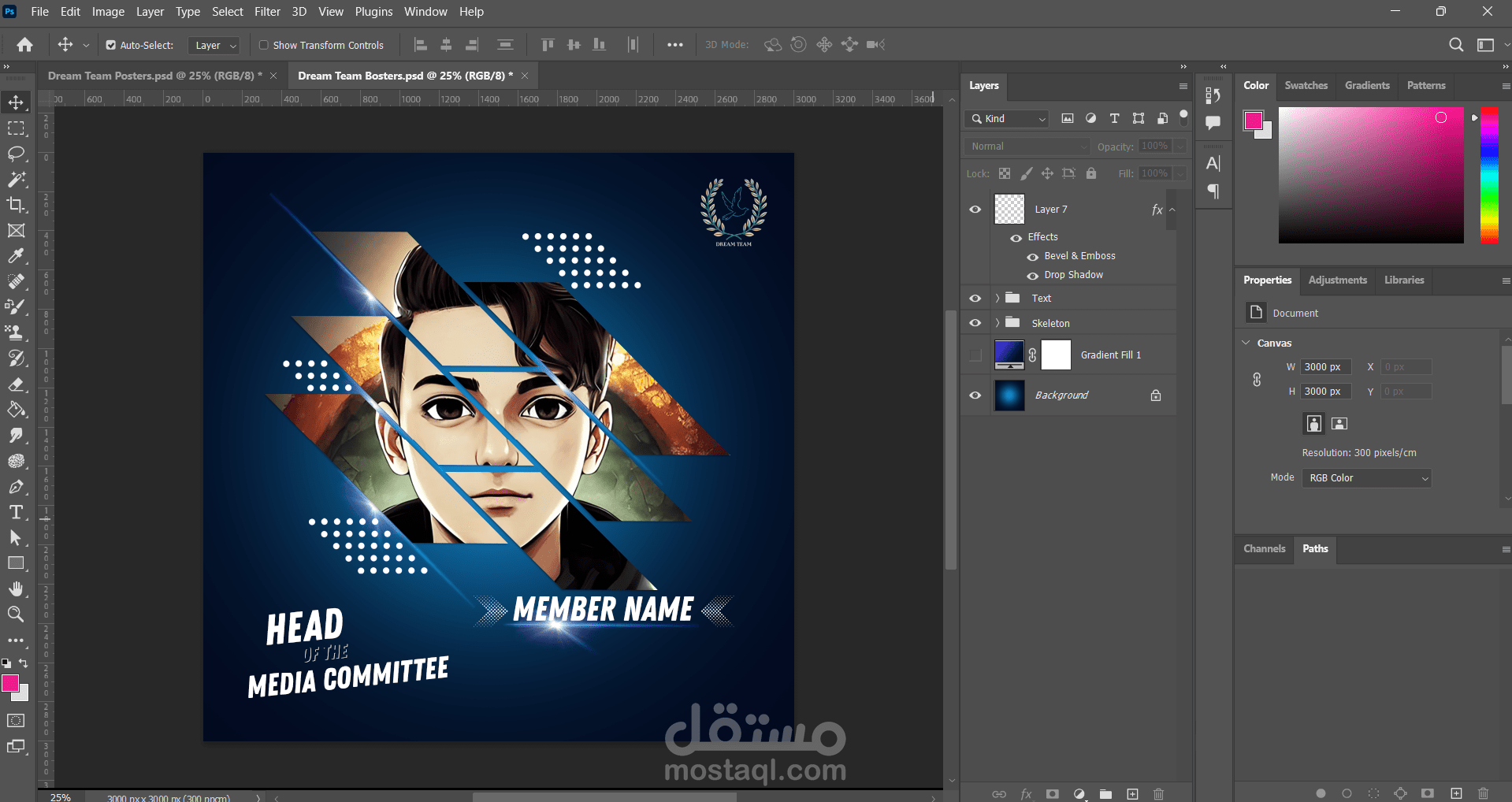Select the History Brush tool

(16, 358)
